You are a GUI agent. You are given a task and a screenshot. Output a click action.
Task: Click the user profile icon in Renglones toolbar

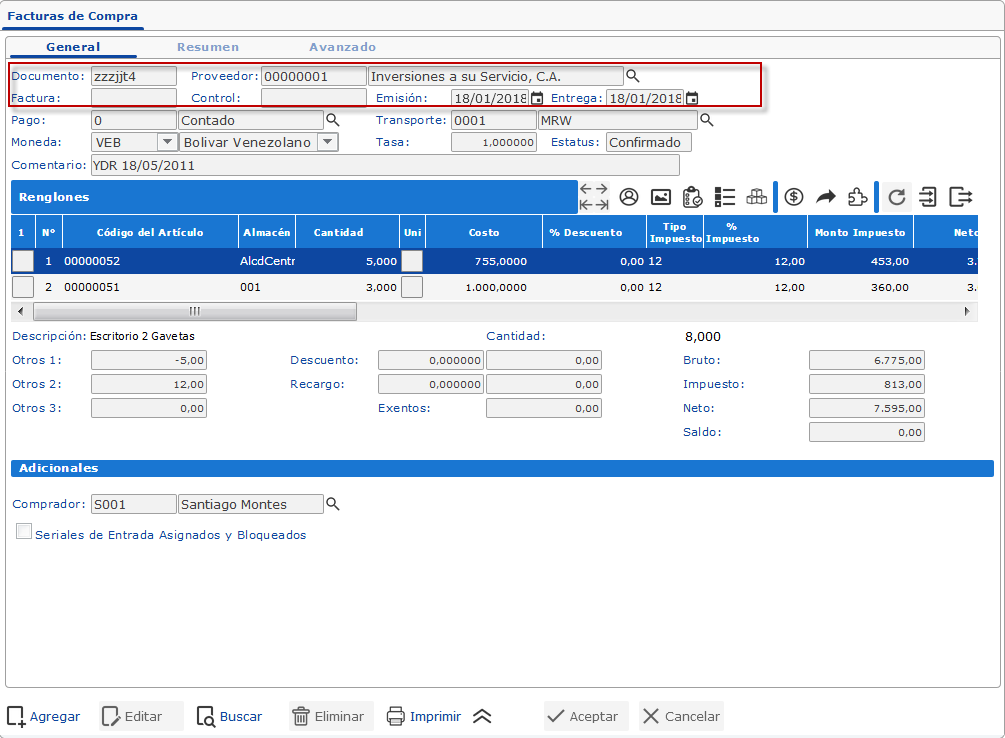629,197
